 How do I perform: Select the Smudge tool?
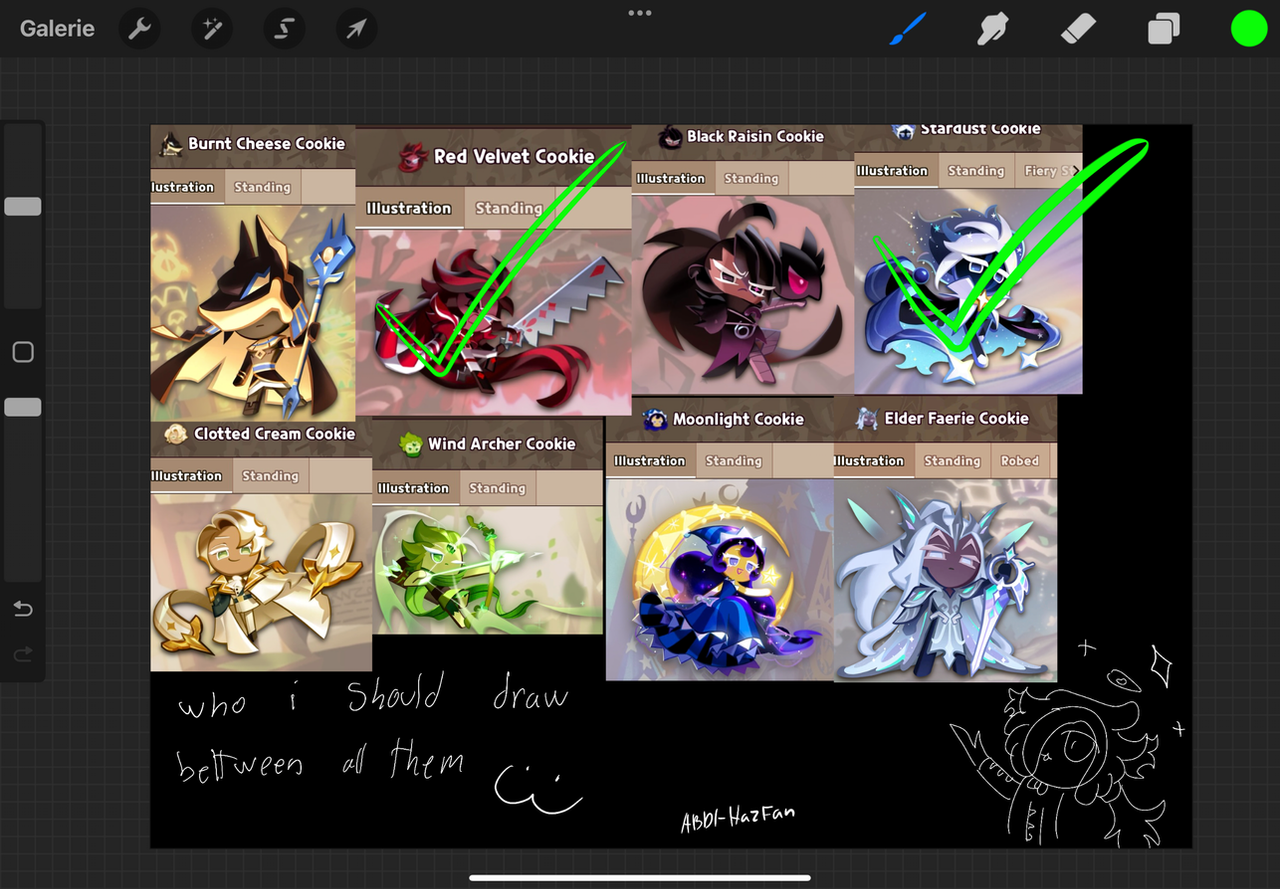[x=992, y=29]
